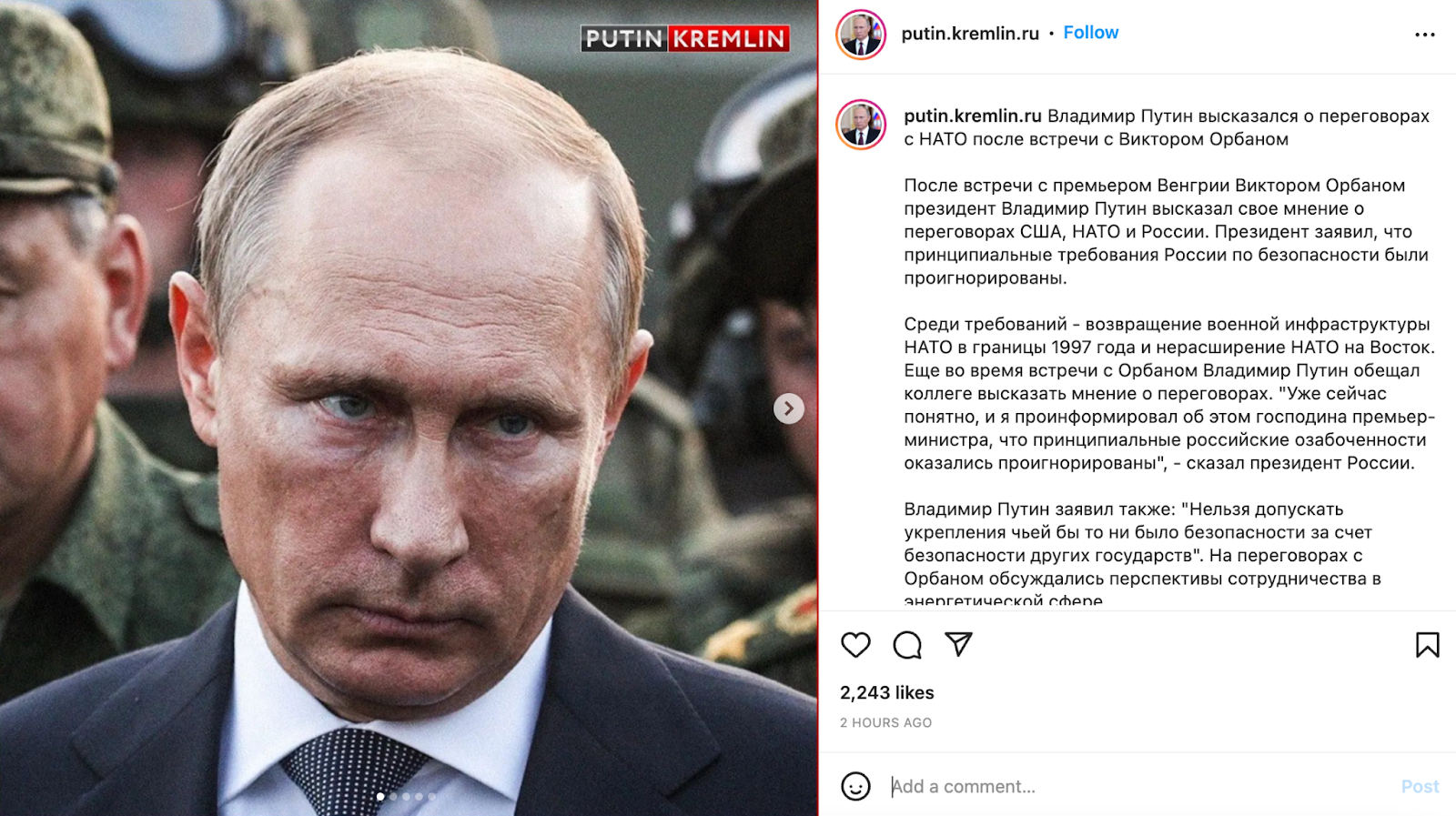
Task: Select the first carousel dot indicator
Action: [x=380, y=797]
